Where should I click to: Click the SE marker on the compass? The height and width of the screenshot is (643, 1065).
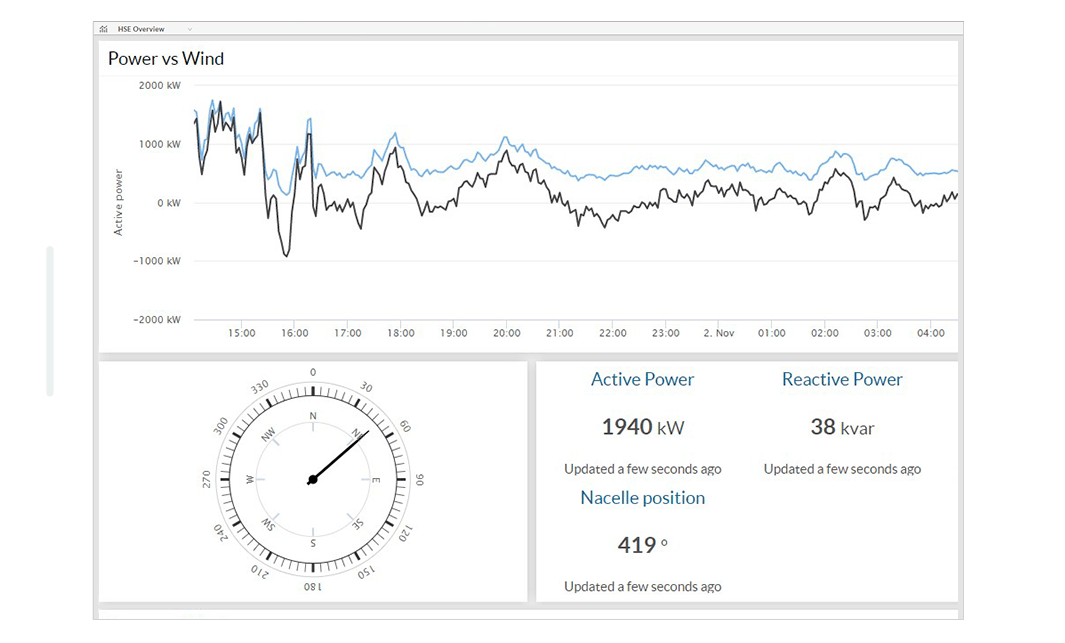click(358, 523)
